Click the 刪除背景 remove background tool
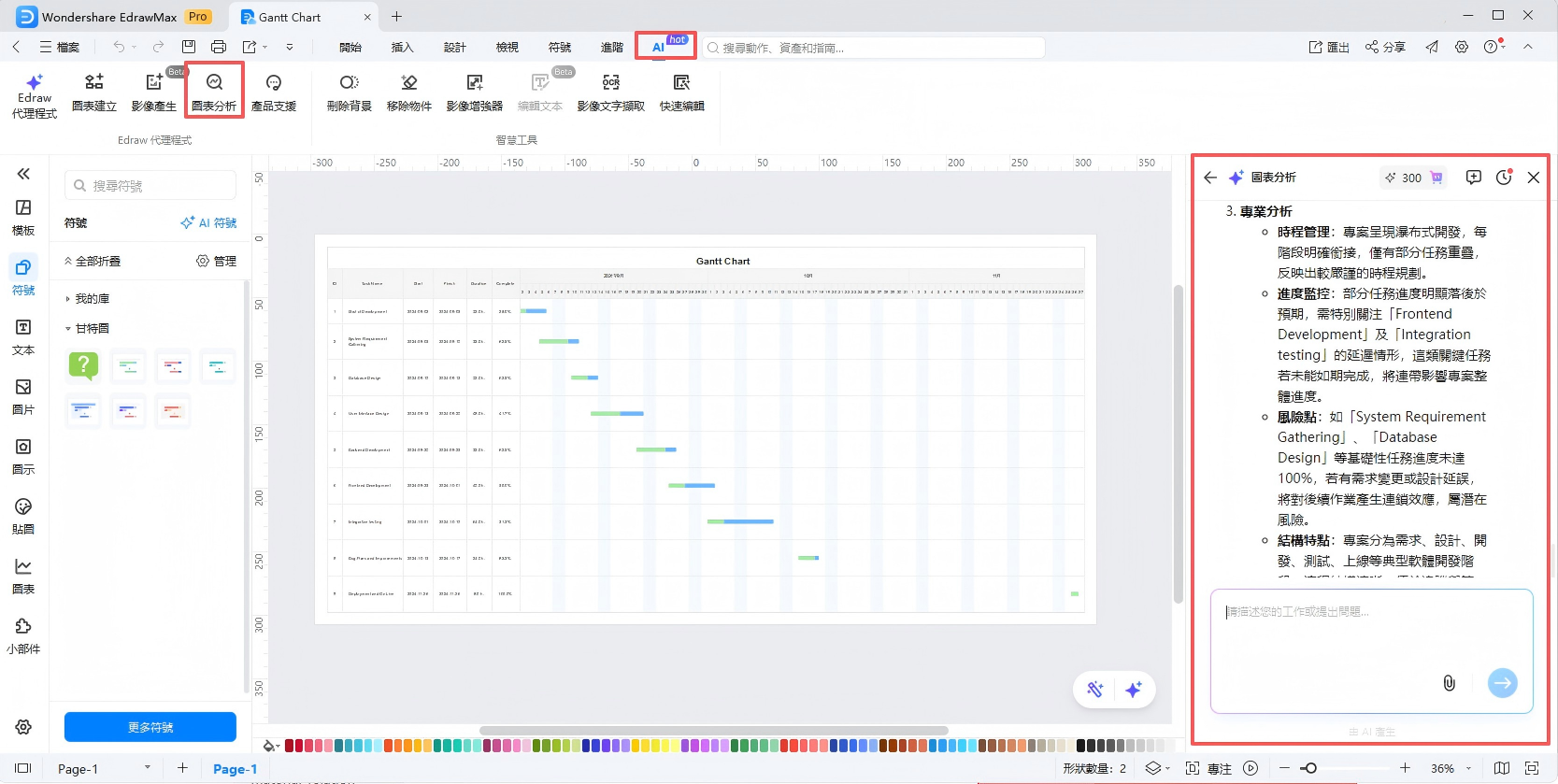This screenshot has width=1558, height=784. pyautogui.click(x=349, y=91)
